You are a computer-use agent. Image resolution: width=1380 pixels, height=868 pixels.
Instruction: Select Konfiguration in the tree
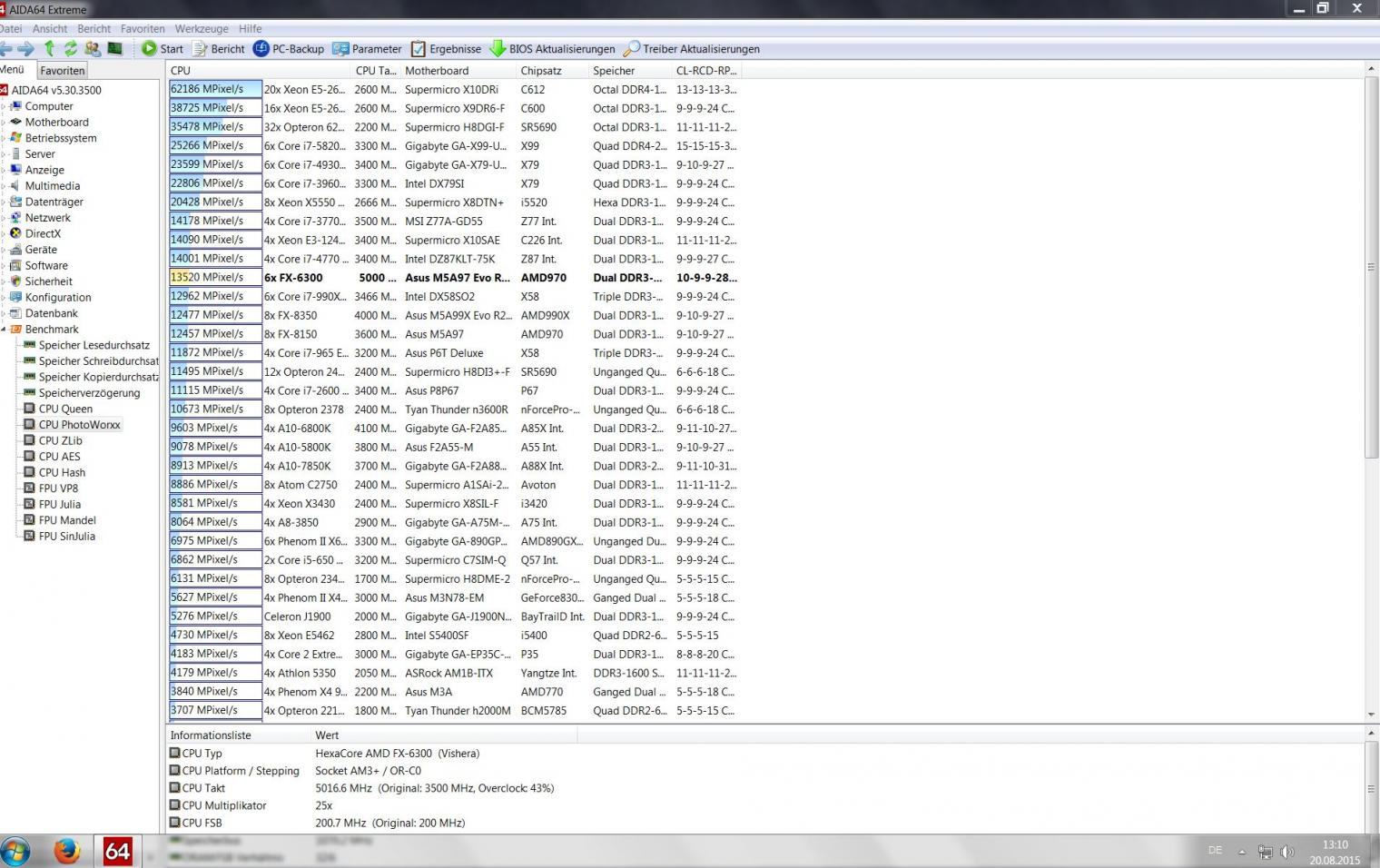(58, 297)
